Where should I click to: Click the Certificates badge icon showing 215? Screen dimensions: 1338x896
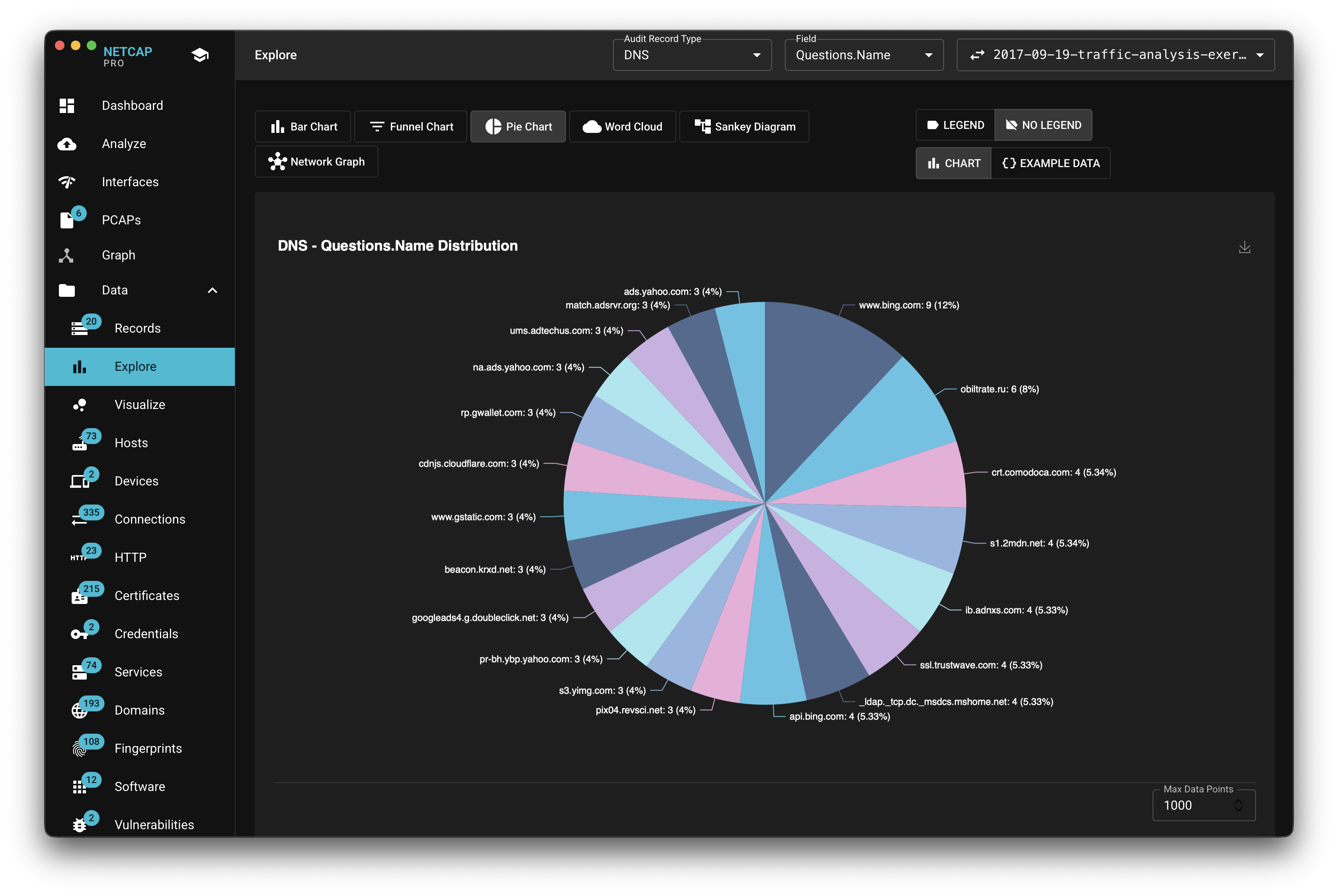(80, 596)
